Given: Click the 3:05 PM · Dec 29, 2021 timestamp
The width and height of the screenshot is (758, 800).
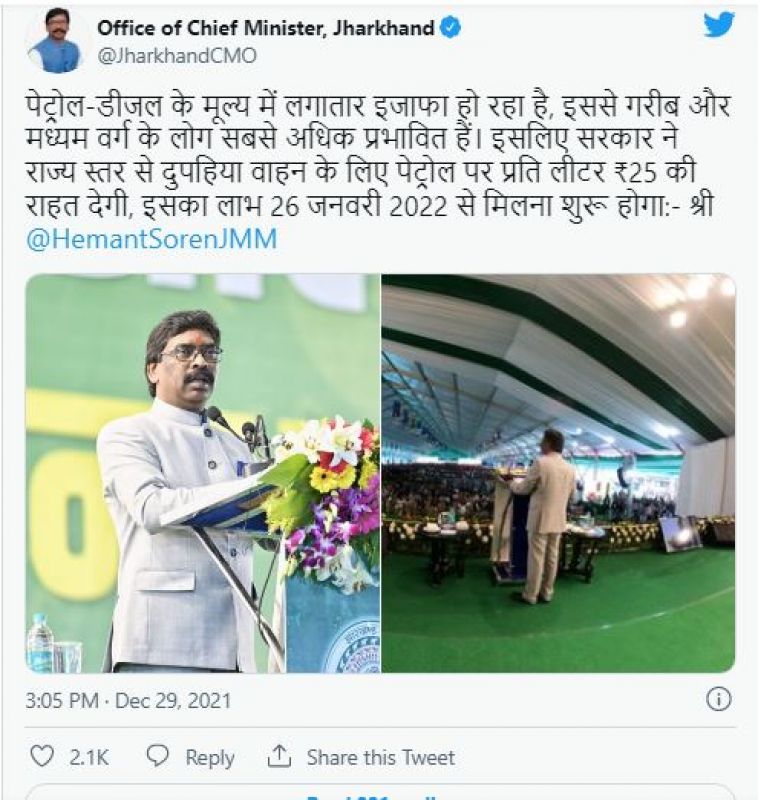Looking at the screenshot, I should tap(129, 700).
